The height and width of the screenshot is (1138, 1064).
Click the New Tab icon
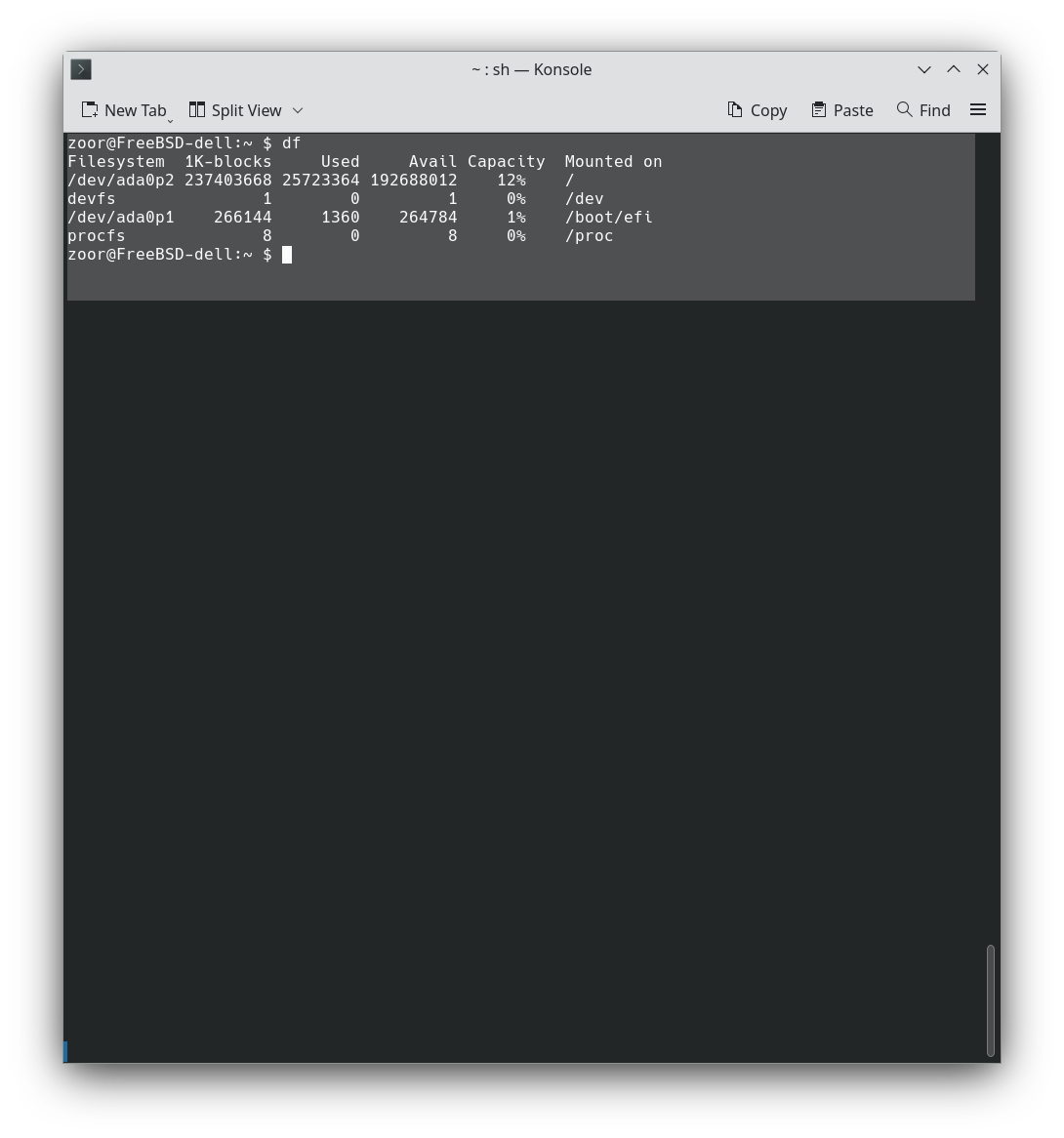[x=90, y=110]
